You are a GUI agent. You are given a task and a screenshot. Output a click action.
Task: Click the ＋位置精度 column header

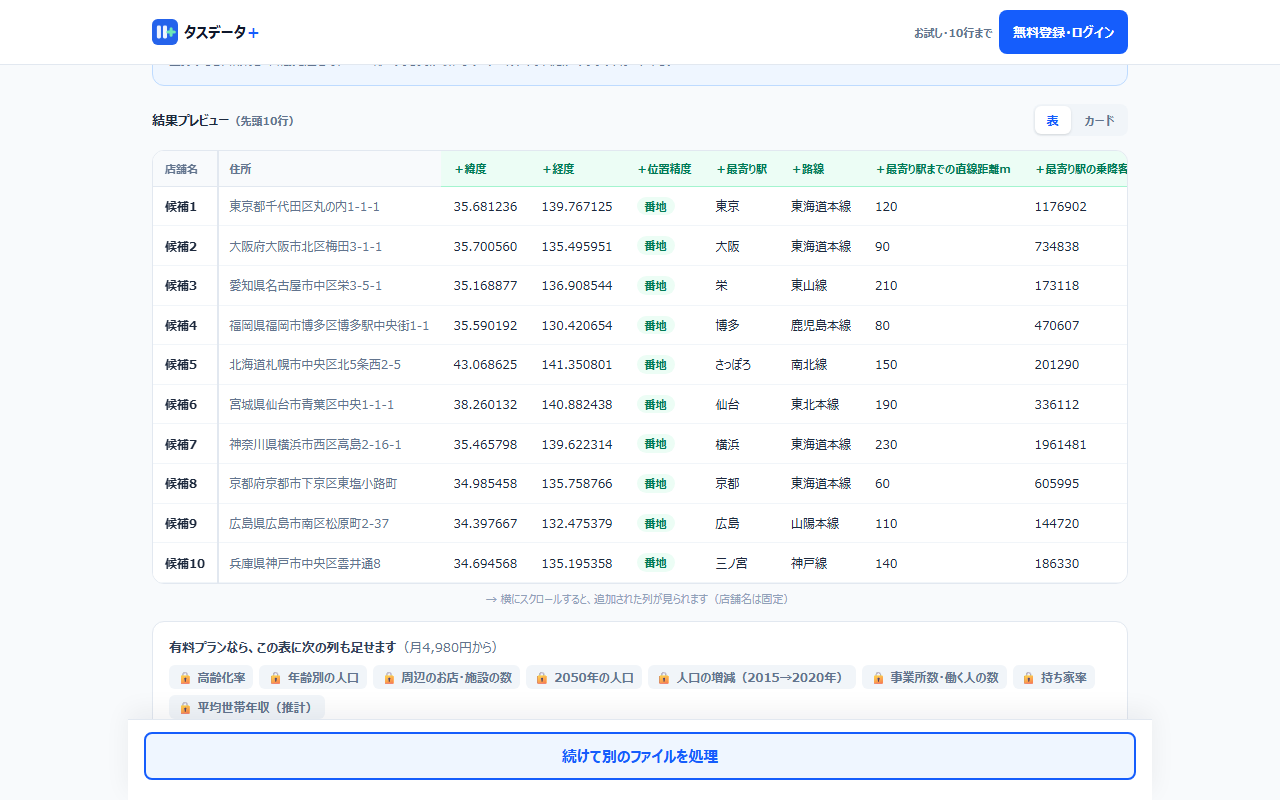665,169
